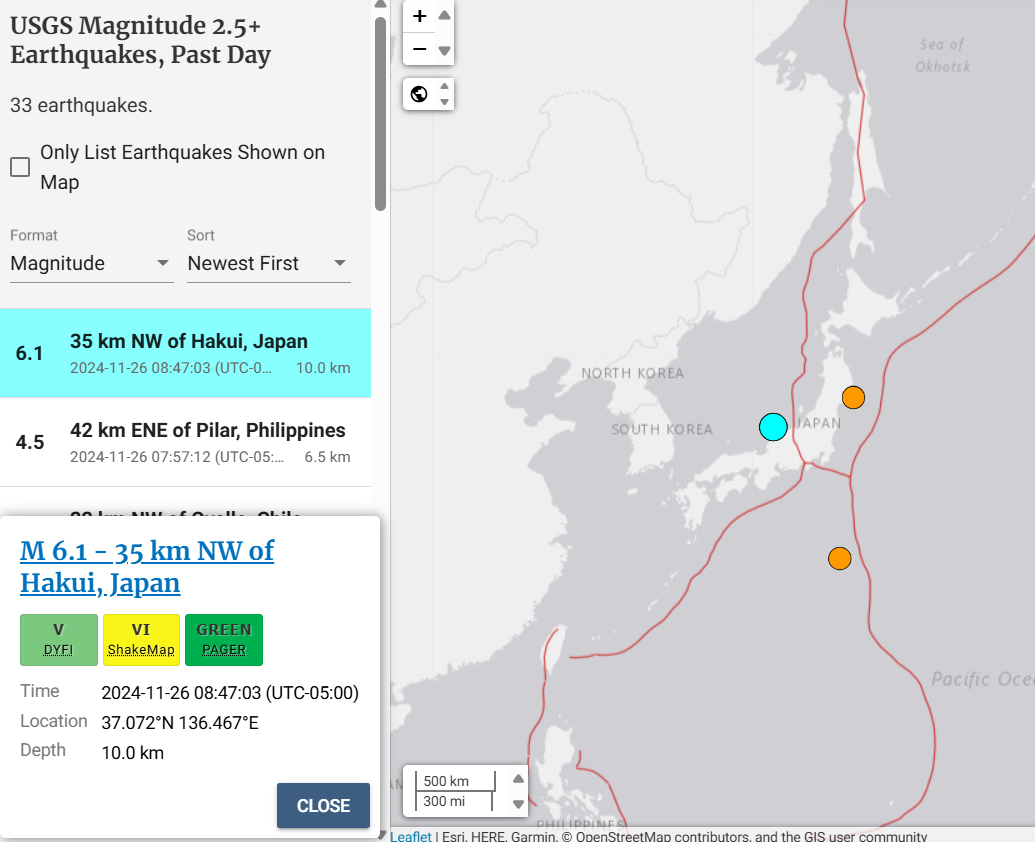Zoom in on the map with plus button
This screenshot has width=1035, height=842.
[419, 16]
